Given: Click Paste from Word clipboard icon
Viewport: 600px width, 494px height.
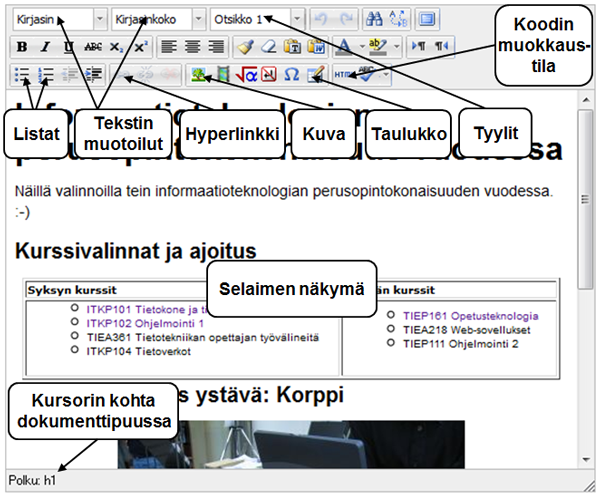Looking at the screenshot, I should 316,47.
